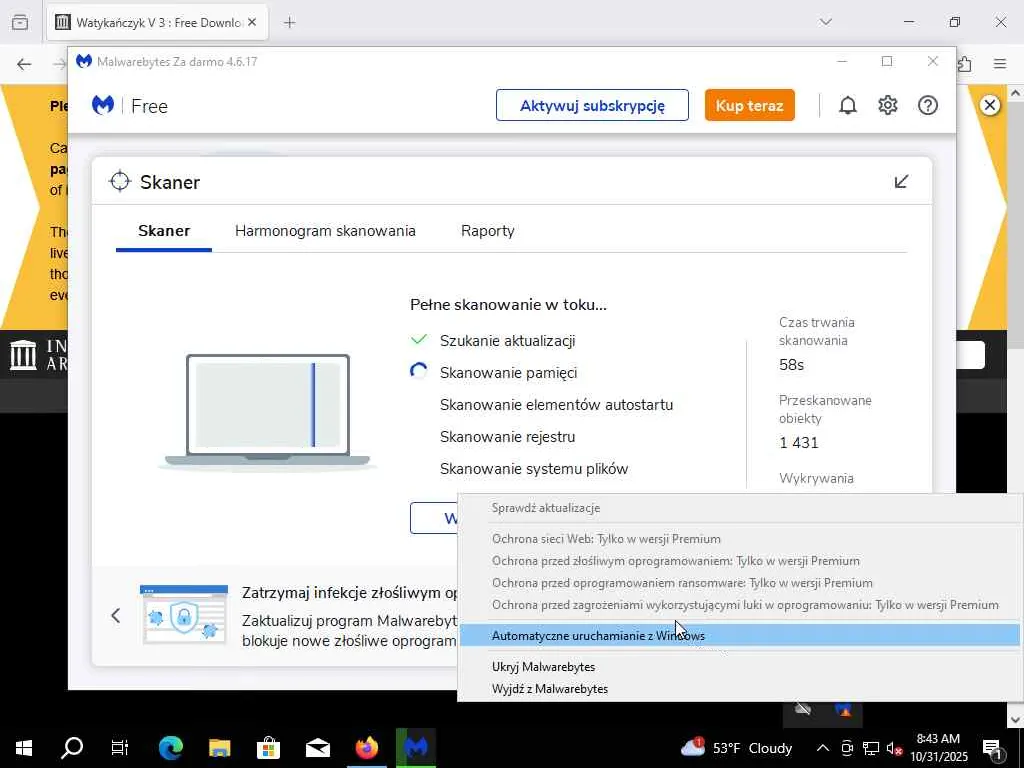Switch to Skaner tab

tap(164, 231)
